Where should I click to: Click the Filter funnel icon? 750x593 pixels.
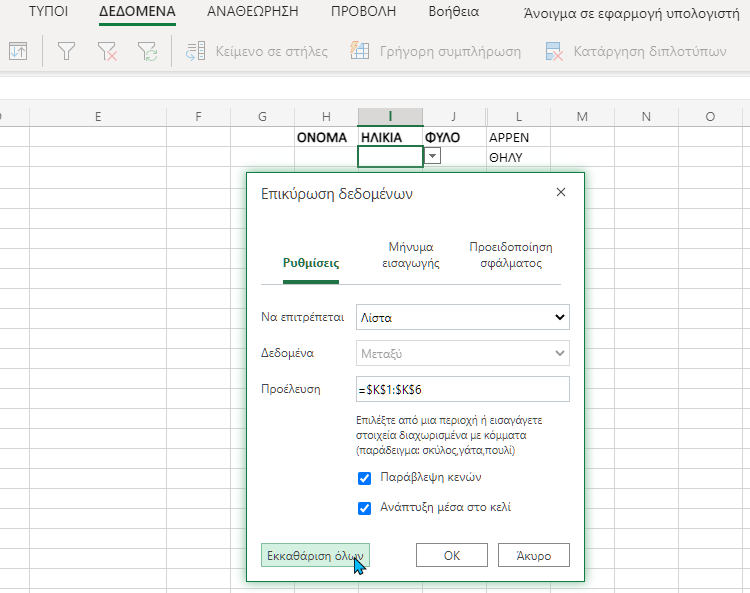point(66,51)
